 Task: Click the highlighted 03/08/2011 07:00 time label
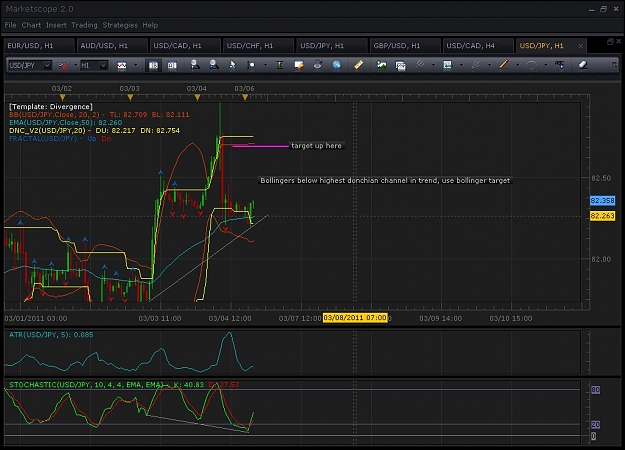tap(355, 318)
